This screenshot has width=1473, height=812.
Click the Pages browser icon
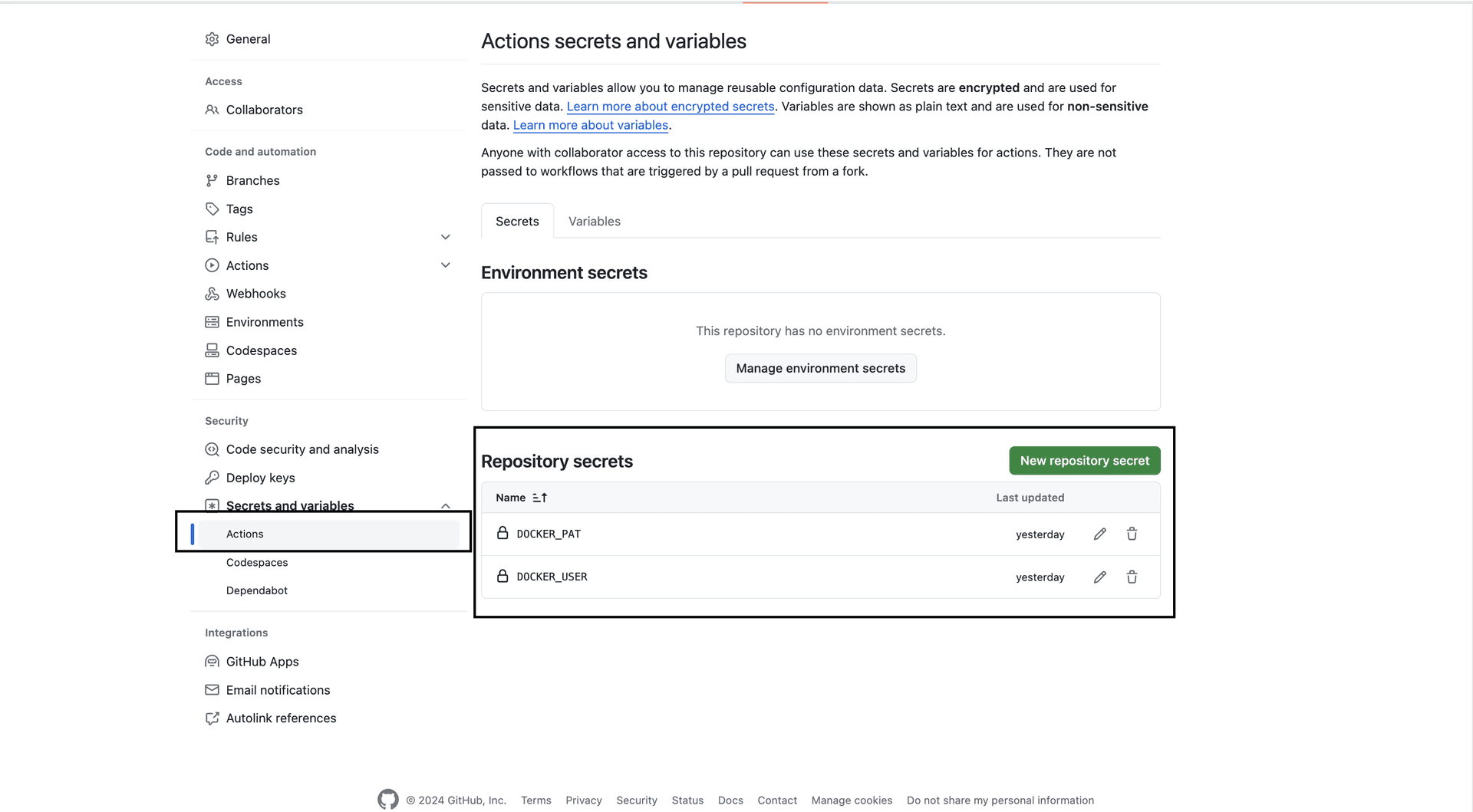pos(212,379)
